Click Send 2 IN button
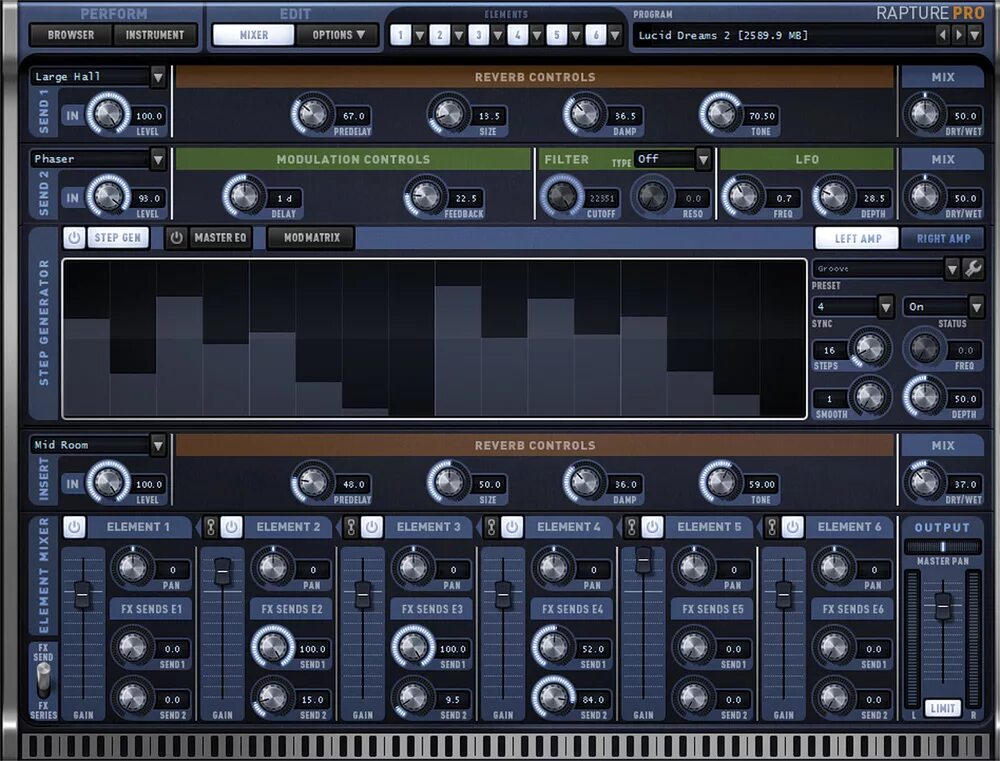The width and height of the screenshot is (1000, 761). coord(73,198)
